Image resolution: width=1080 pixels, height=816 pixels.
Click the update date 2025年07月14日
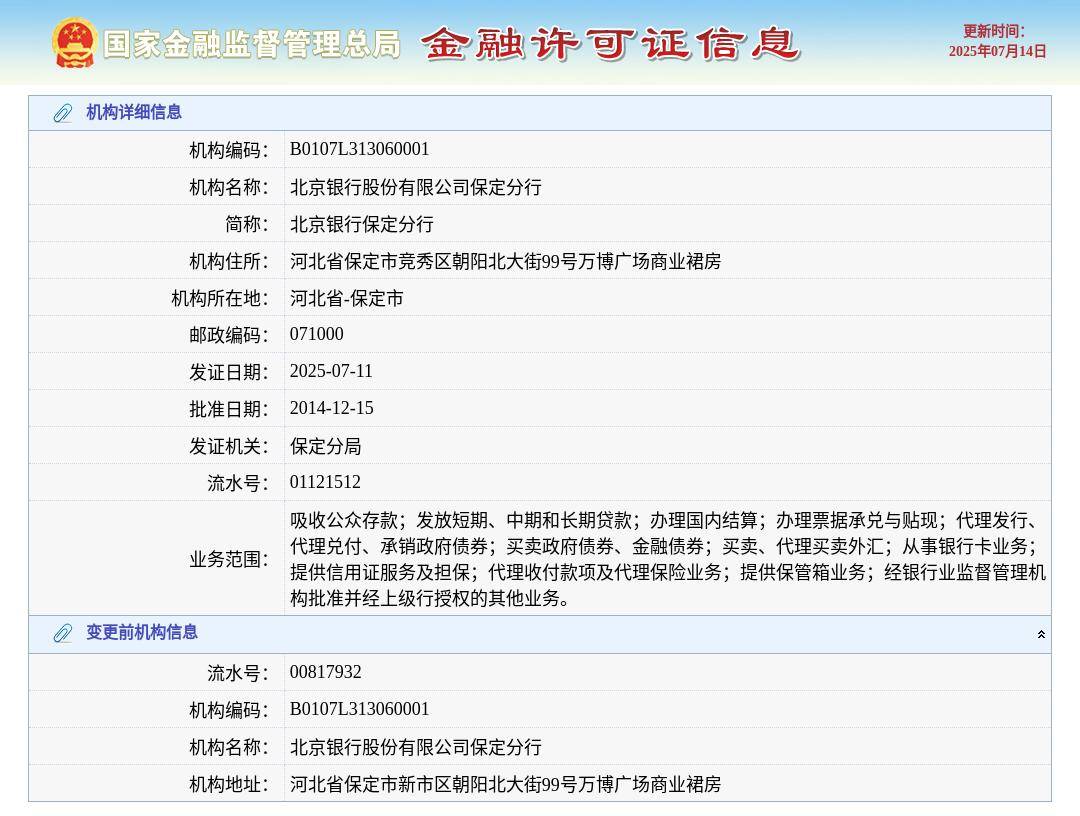click(x=997, y=52)
